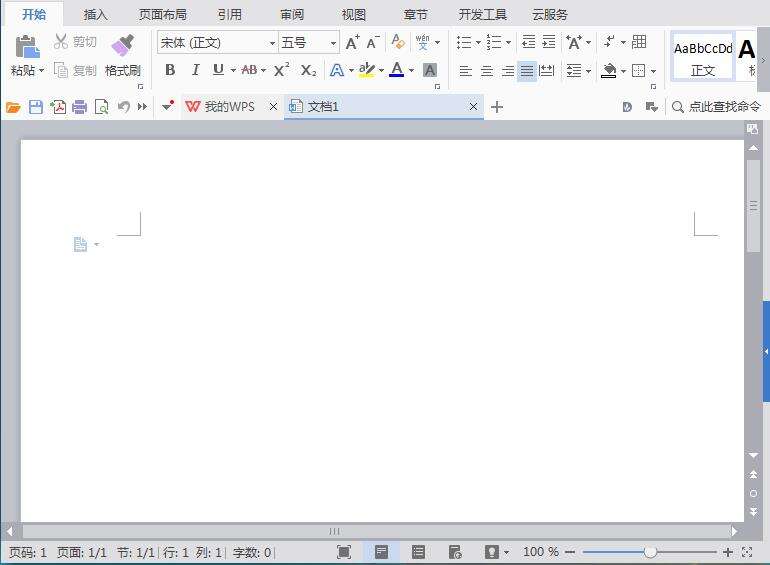Viewport: 770px width, 565px height.
Task: Toggle italic formatting
Action: [x=194, y=70]
